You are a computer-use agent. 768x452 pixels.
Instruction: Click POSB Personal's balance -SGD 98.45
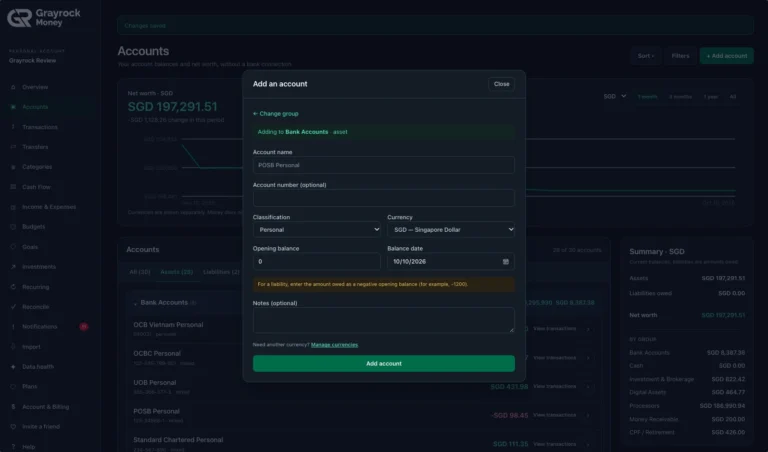509,415
